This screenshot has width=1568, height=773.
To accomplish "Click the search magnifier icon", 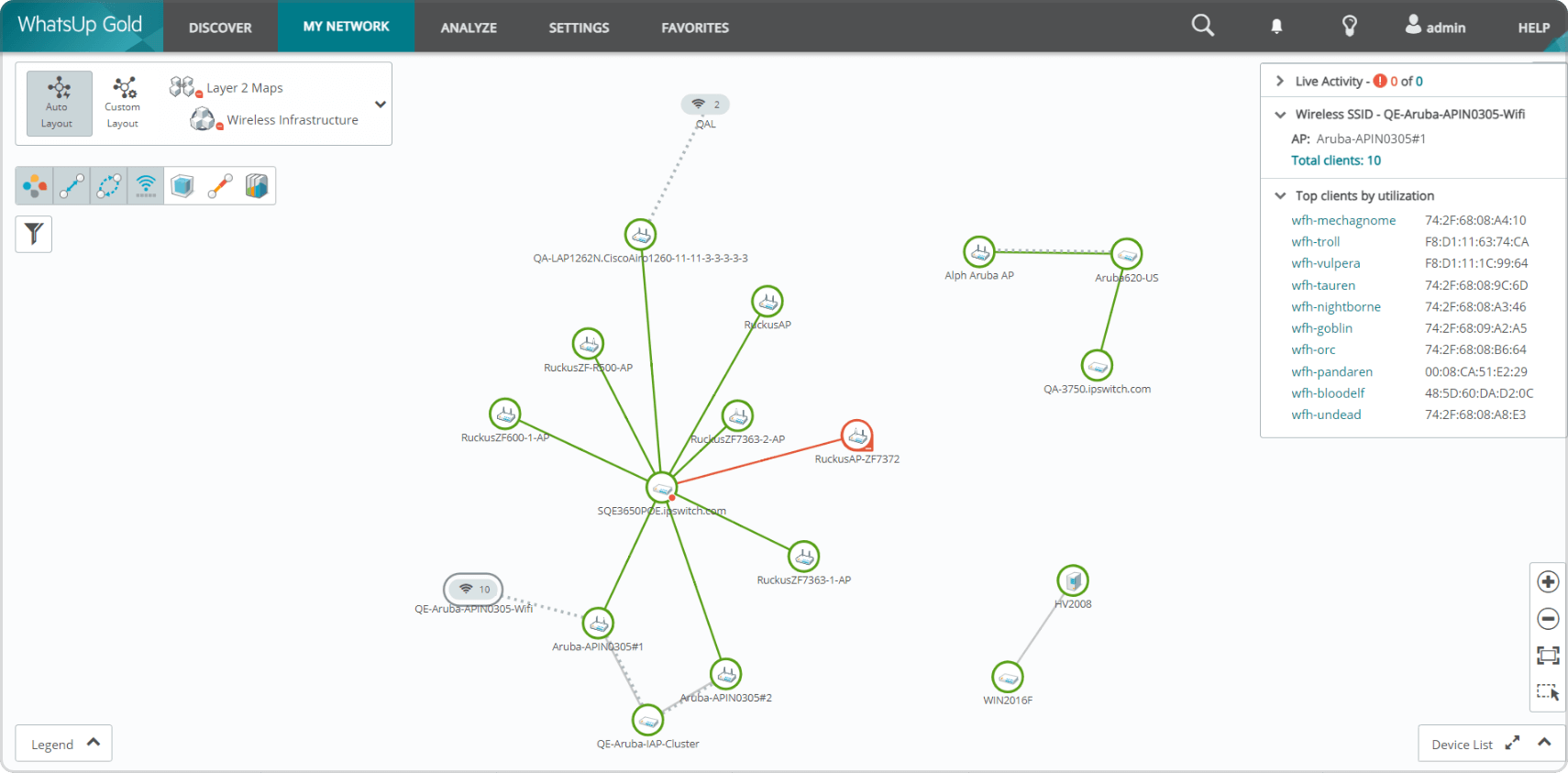I will click(x=1202, y=26).
